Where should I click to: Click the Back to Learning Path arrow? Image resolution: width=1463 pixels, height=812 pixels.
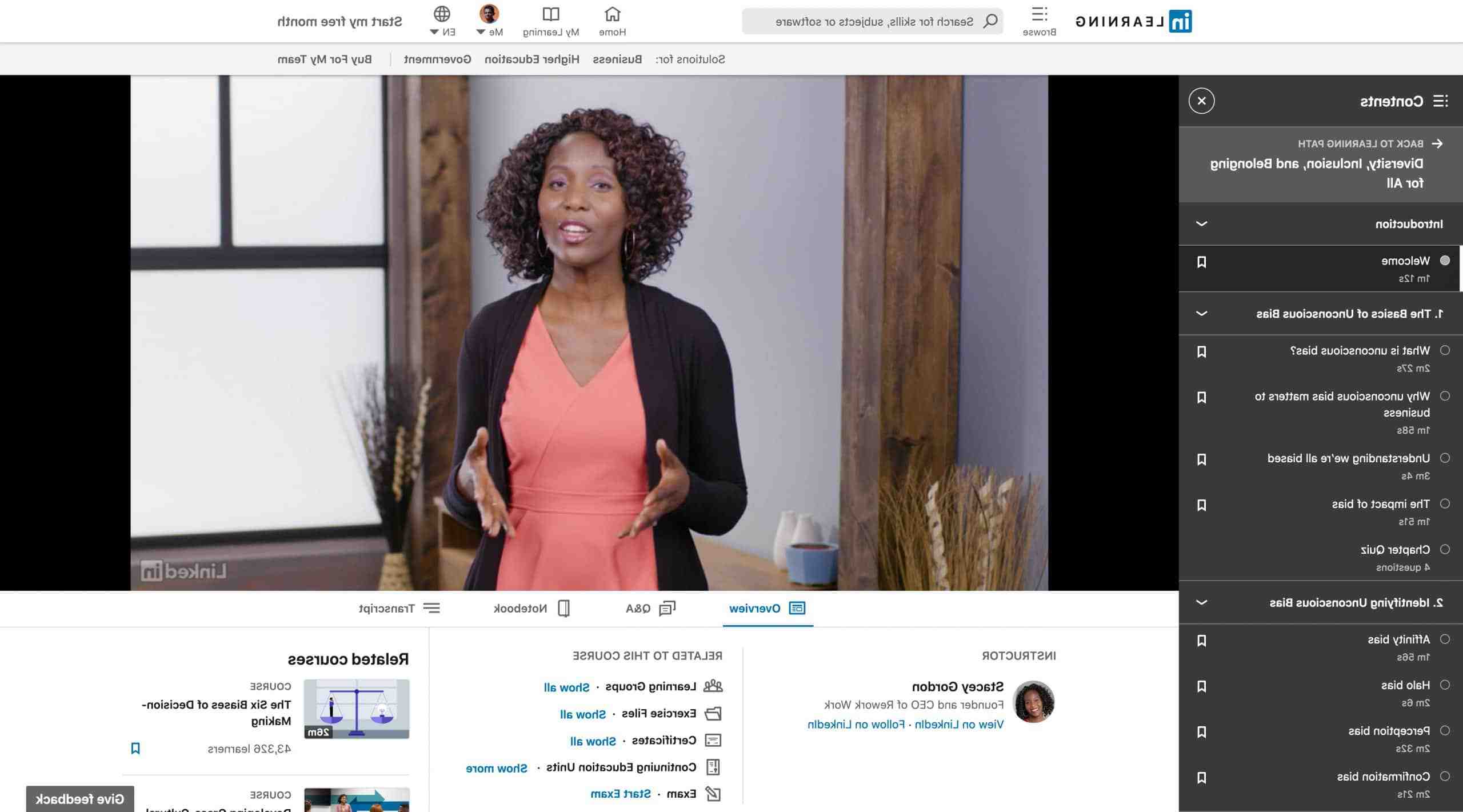(1438, 143)
